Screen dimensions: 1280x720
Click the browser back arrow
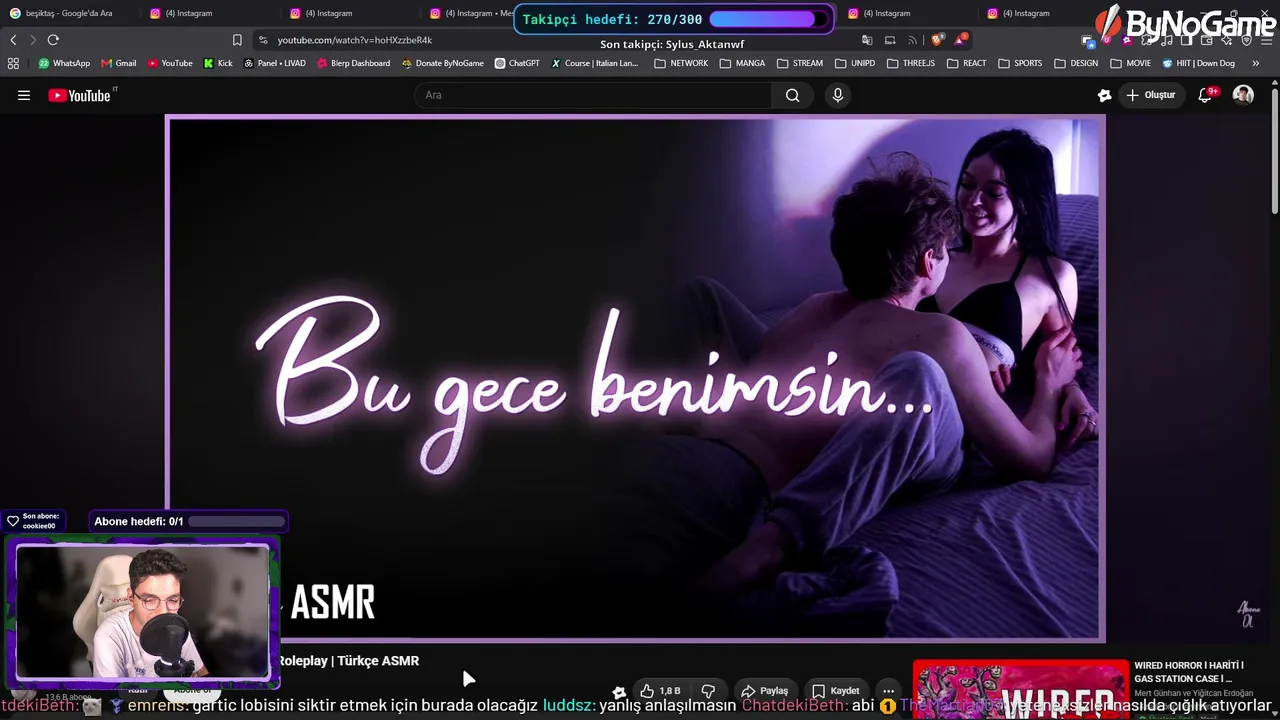[13, 40]
